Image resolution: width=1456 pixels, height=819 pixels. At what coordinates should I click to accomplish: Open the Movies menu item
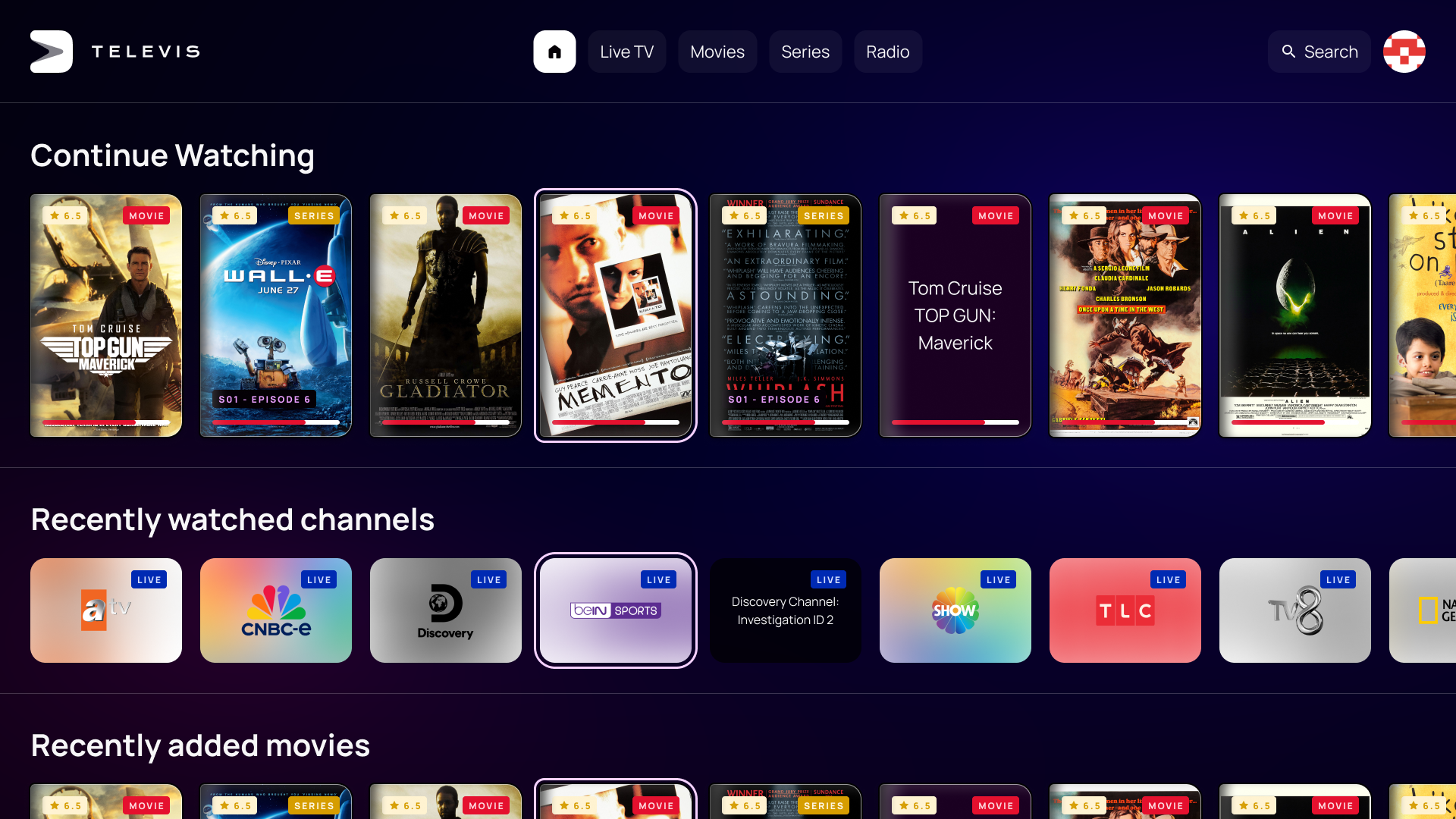pyautogui.click(x=717, y=52)
